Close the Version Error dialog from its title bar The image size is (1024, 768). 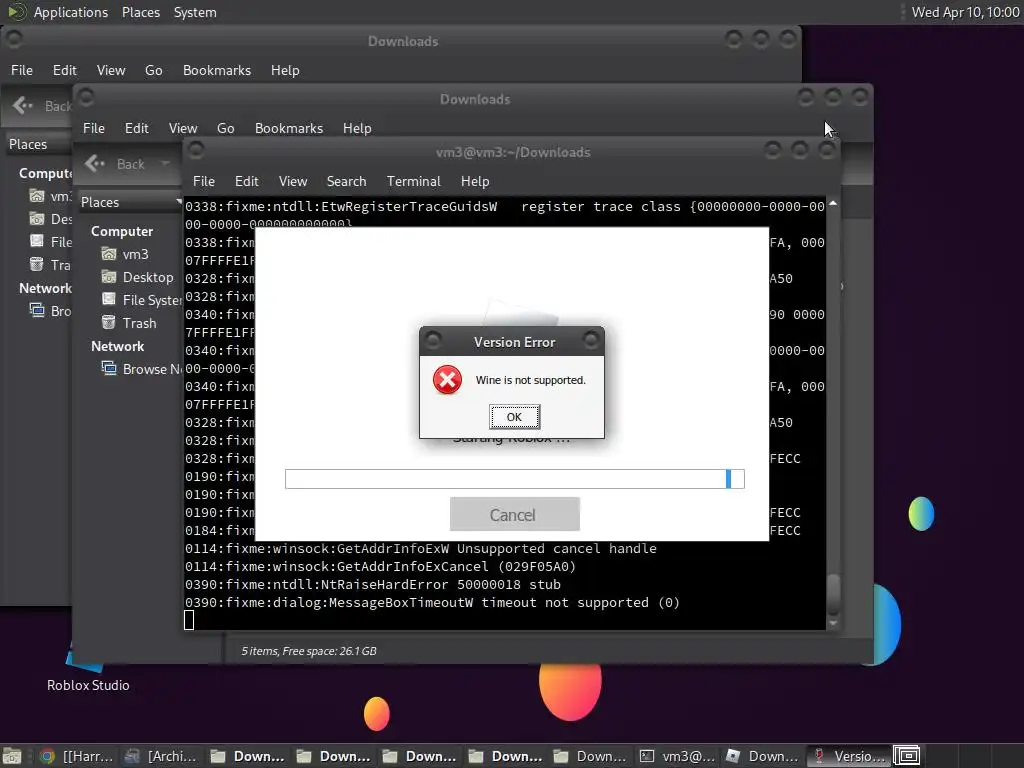tap(591, 340)
